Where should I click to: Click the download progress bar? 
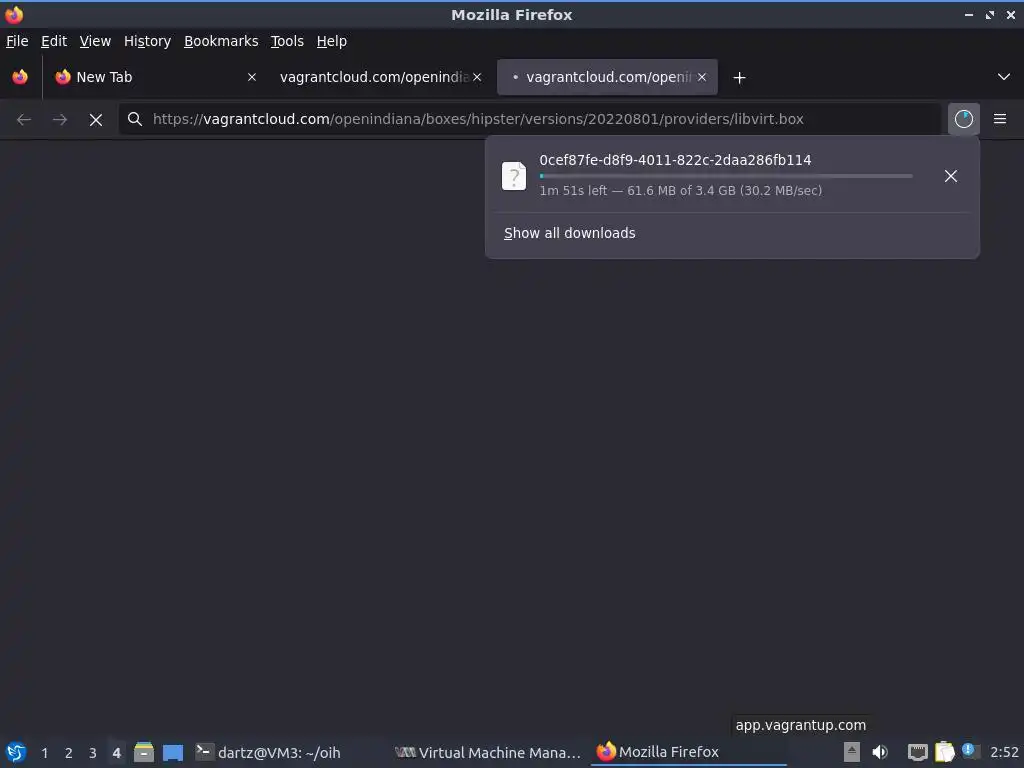click(x=726, y=176)
